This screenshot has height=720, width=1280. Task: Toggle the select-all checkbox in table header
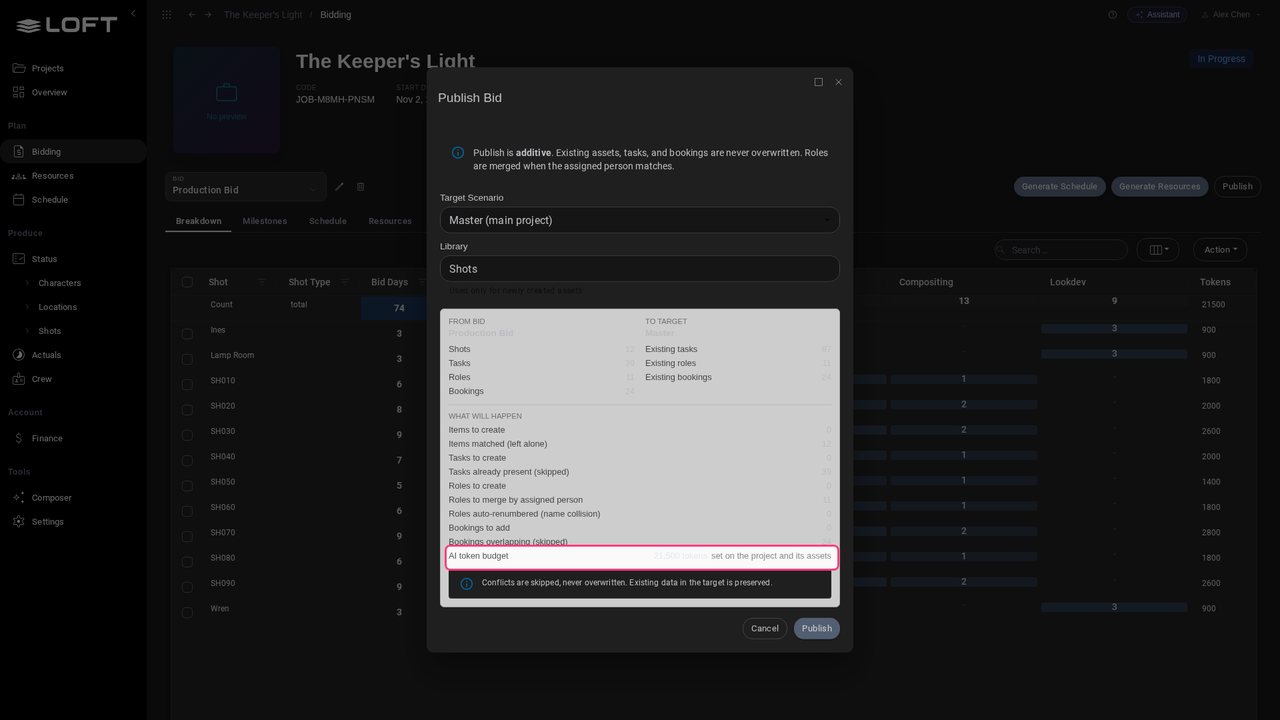pyautogui.click(x=187, y=282)
